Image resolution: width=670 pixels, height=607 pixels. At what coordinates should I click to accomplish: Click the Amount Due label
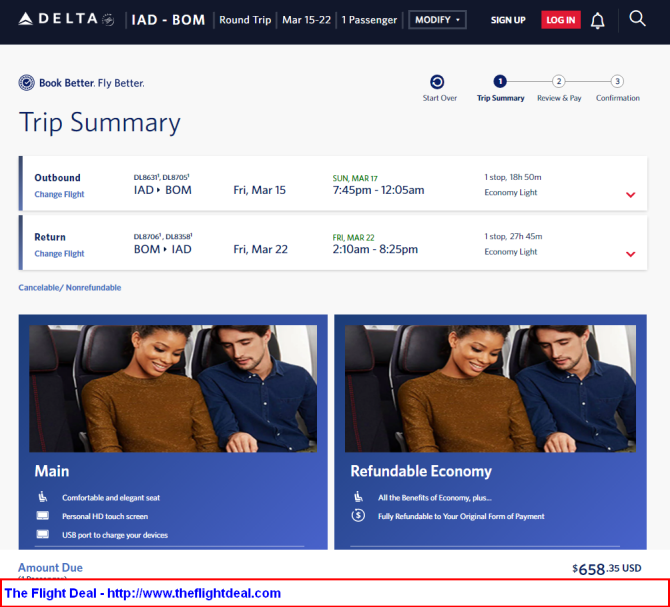(x=50, y=567)
